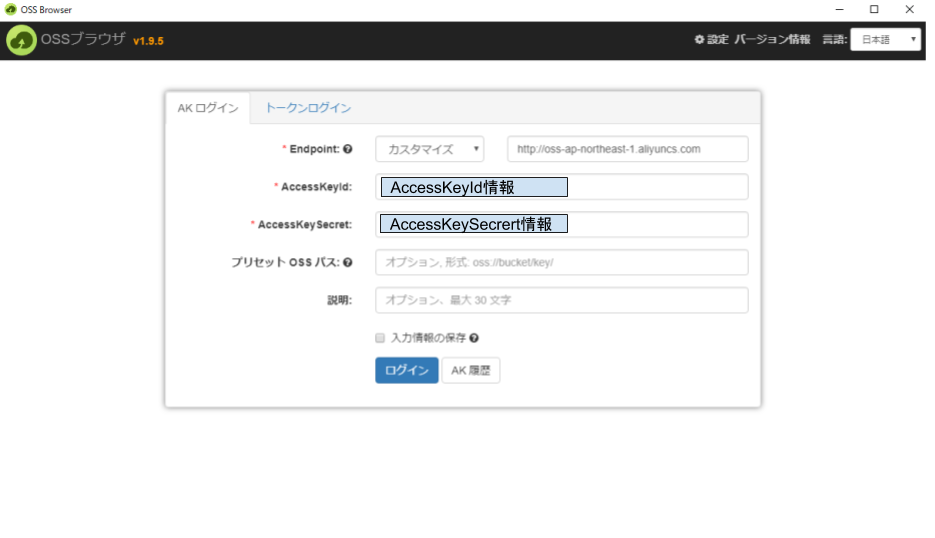Click the OSS Browser cloud logo
This screenshot has width=935, height=538.
[21, 41]
